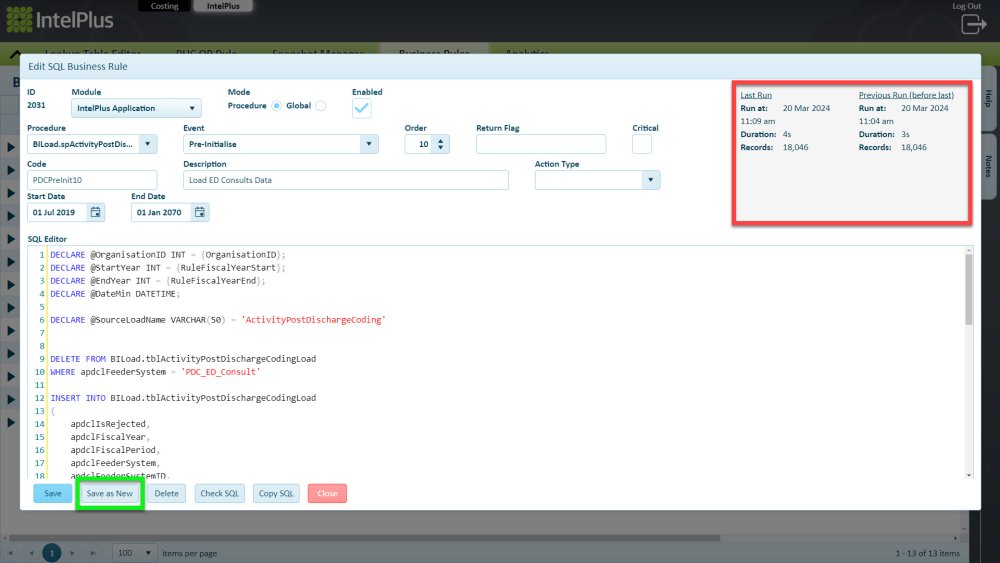Click the Start Date field
Screen dimensions: 1000x563
(57, 212)
